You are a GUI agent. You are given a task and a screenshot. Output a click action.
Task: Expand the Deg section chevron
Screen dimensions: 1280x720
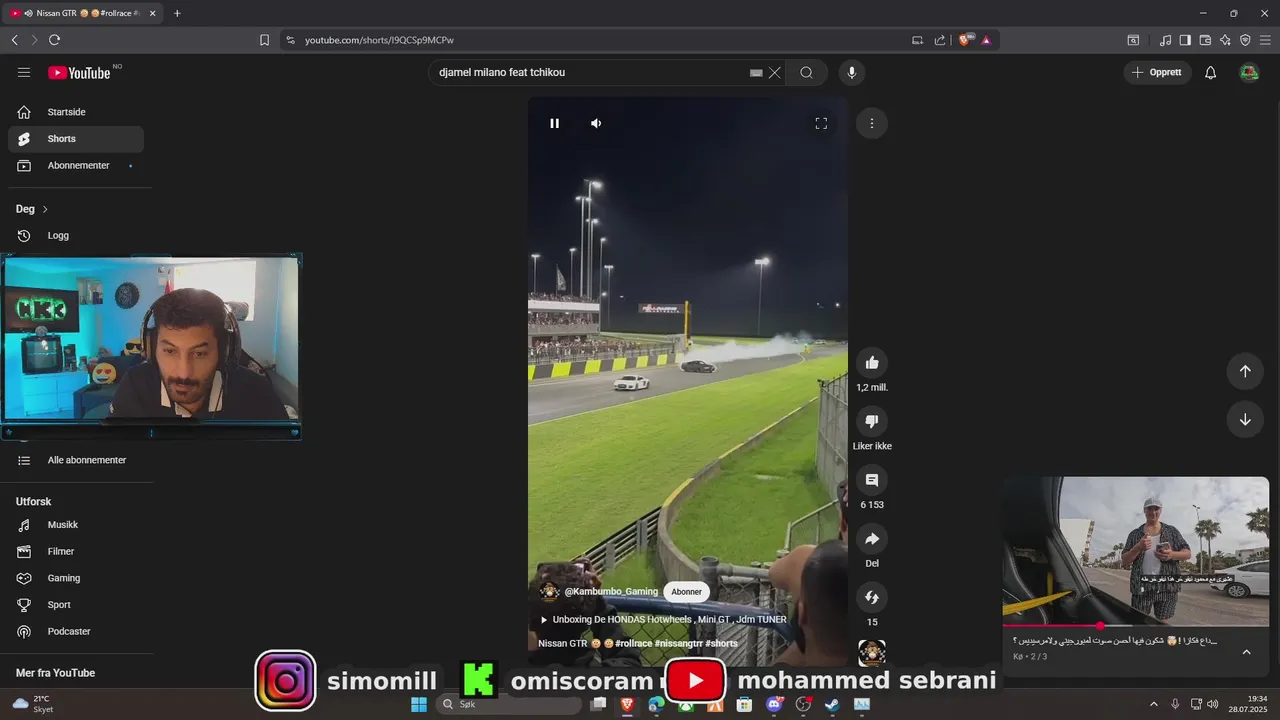(x=45, y=209)
